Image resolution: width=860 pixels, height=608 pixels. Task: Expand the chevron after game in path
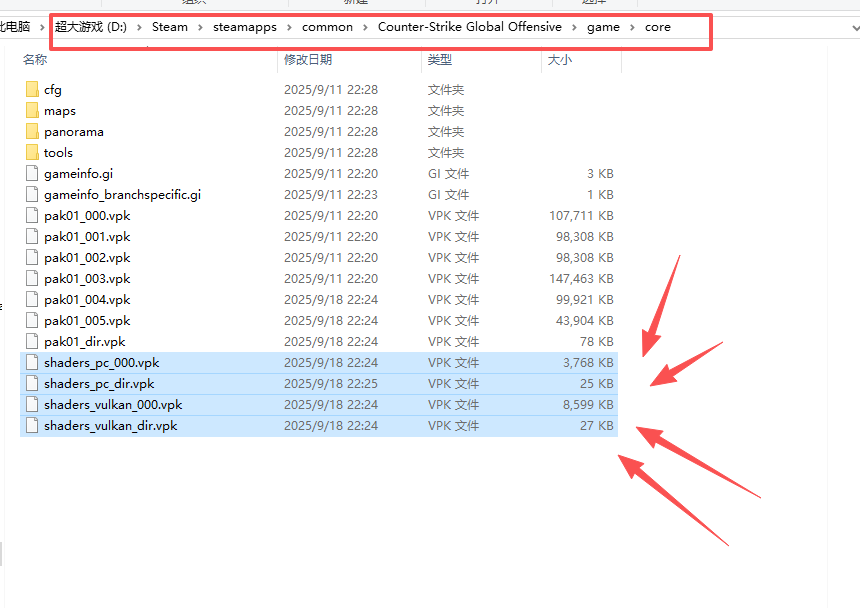pyautogui.click(x=632, y=27)
